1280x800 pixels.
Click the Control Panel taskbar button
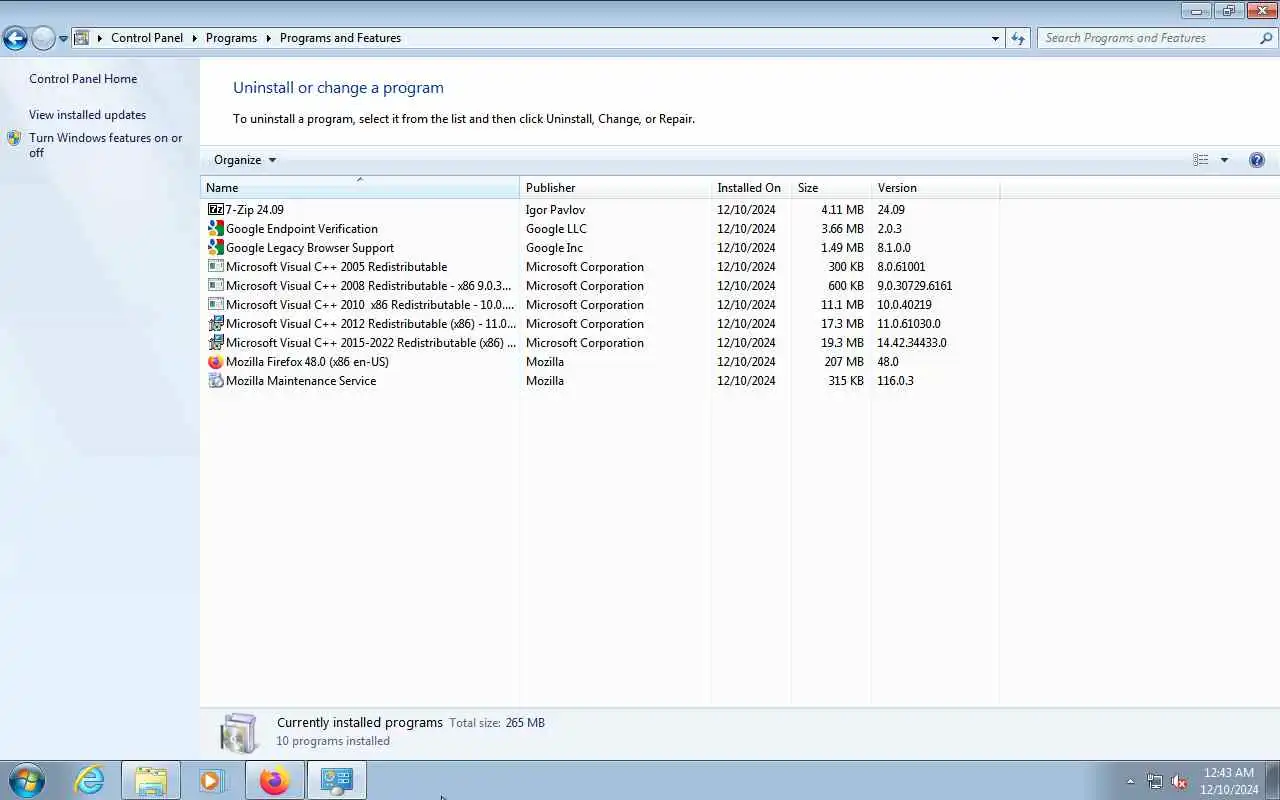336,780
